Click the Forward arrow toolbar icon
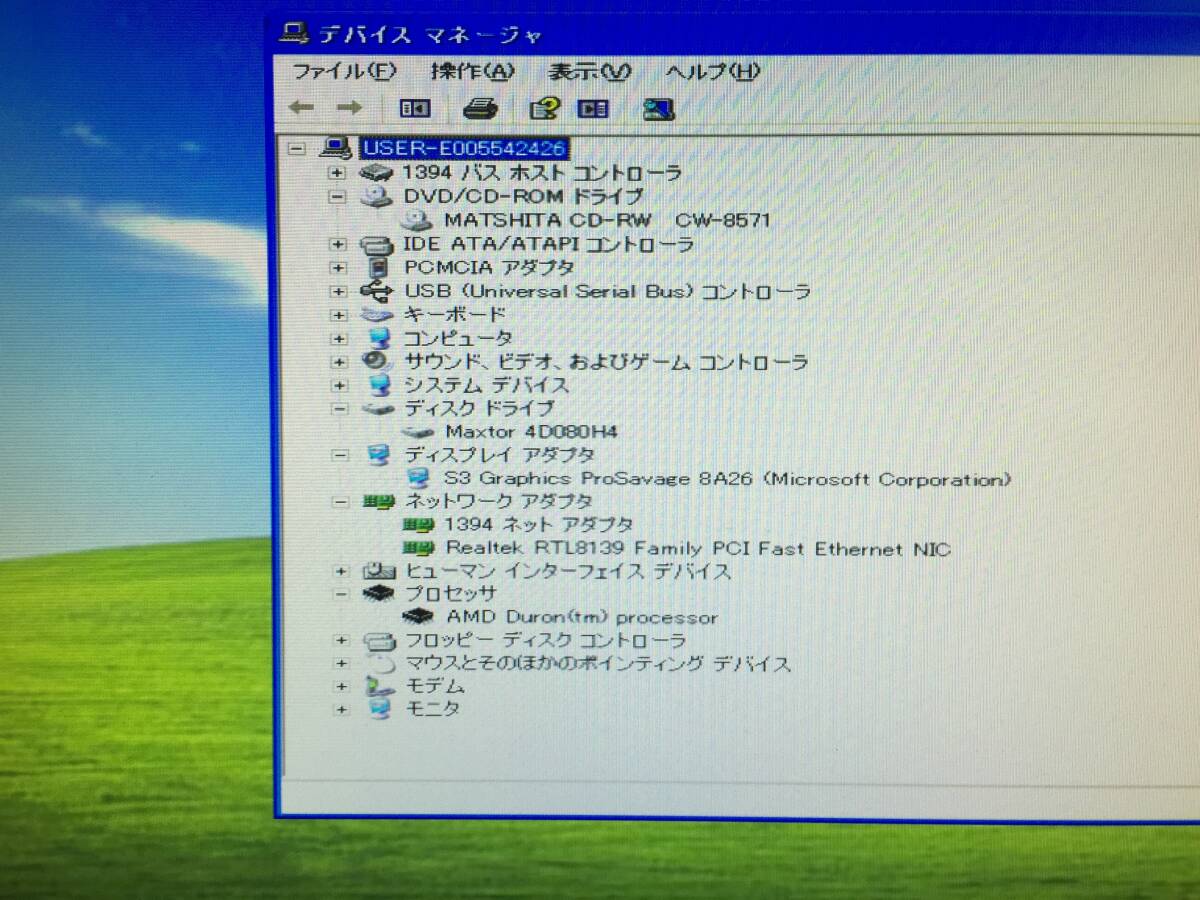Screen dimensions: 1200x900 click(348, 108)
